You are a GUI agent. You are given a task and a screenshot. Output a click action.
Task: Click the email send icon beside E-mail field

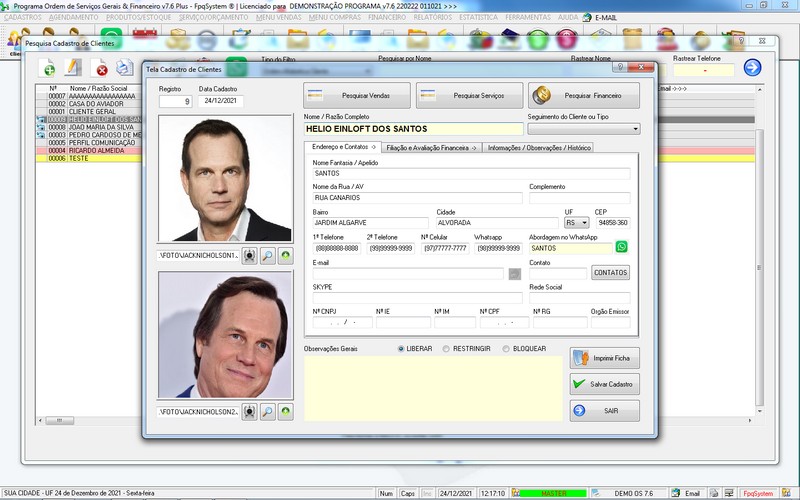pos(515,274)
